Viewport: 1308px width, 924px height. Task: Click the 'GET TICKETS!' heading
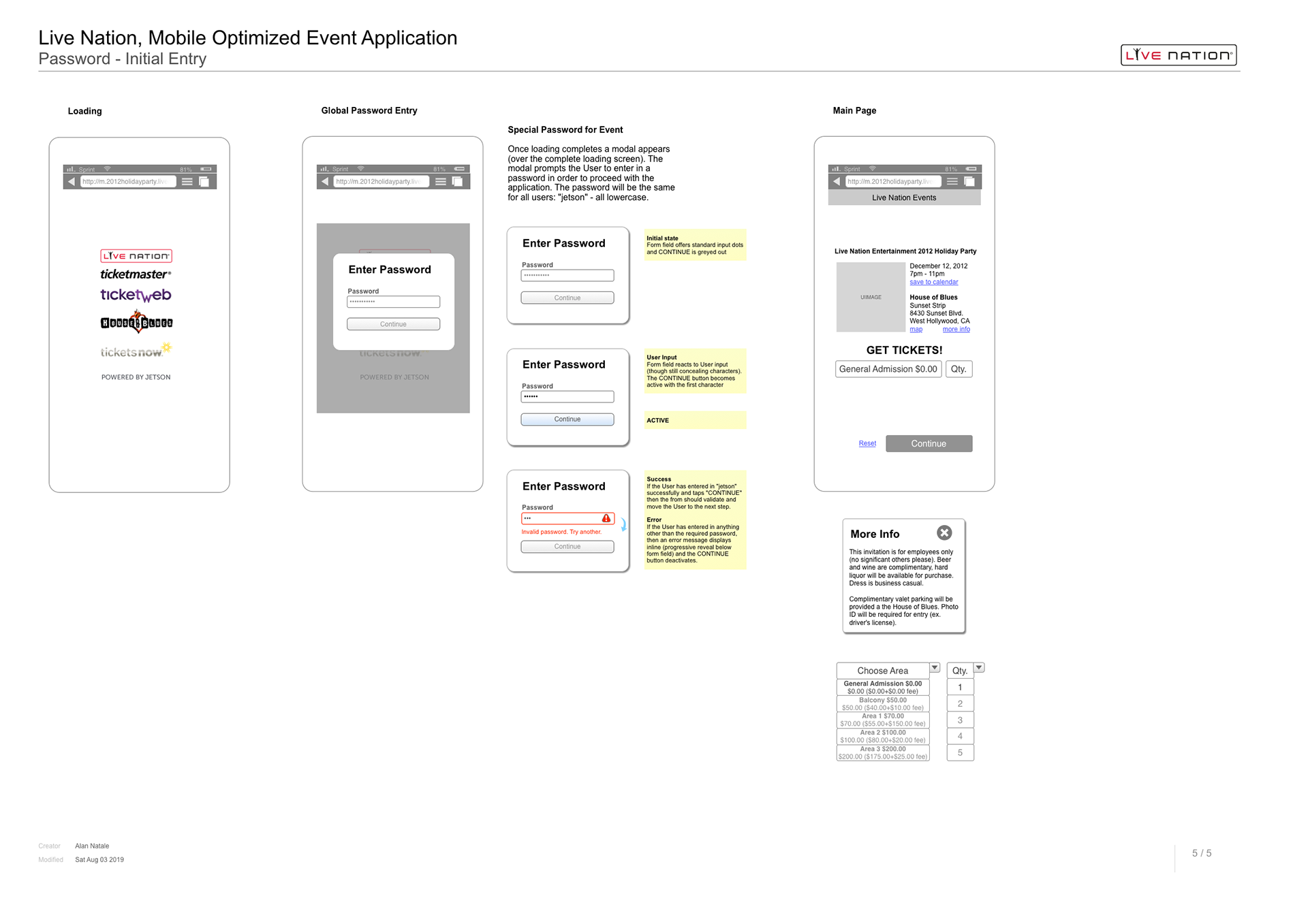(x=904, y=350)
